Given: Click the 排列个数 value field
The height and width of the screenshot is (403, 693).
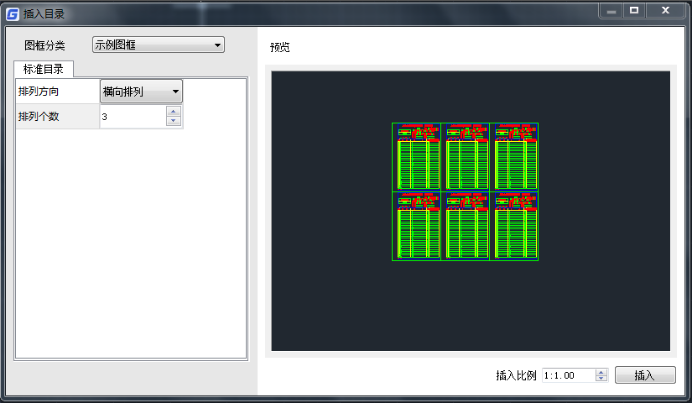Looking at the screenshot, I should (132, 117).
